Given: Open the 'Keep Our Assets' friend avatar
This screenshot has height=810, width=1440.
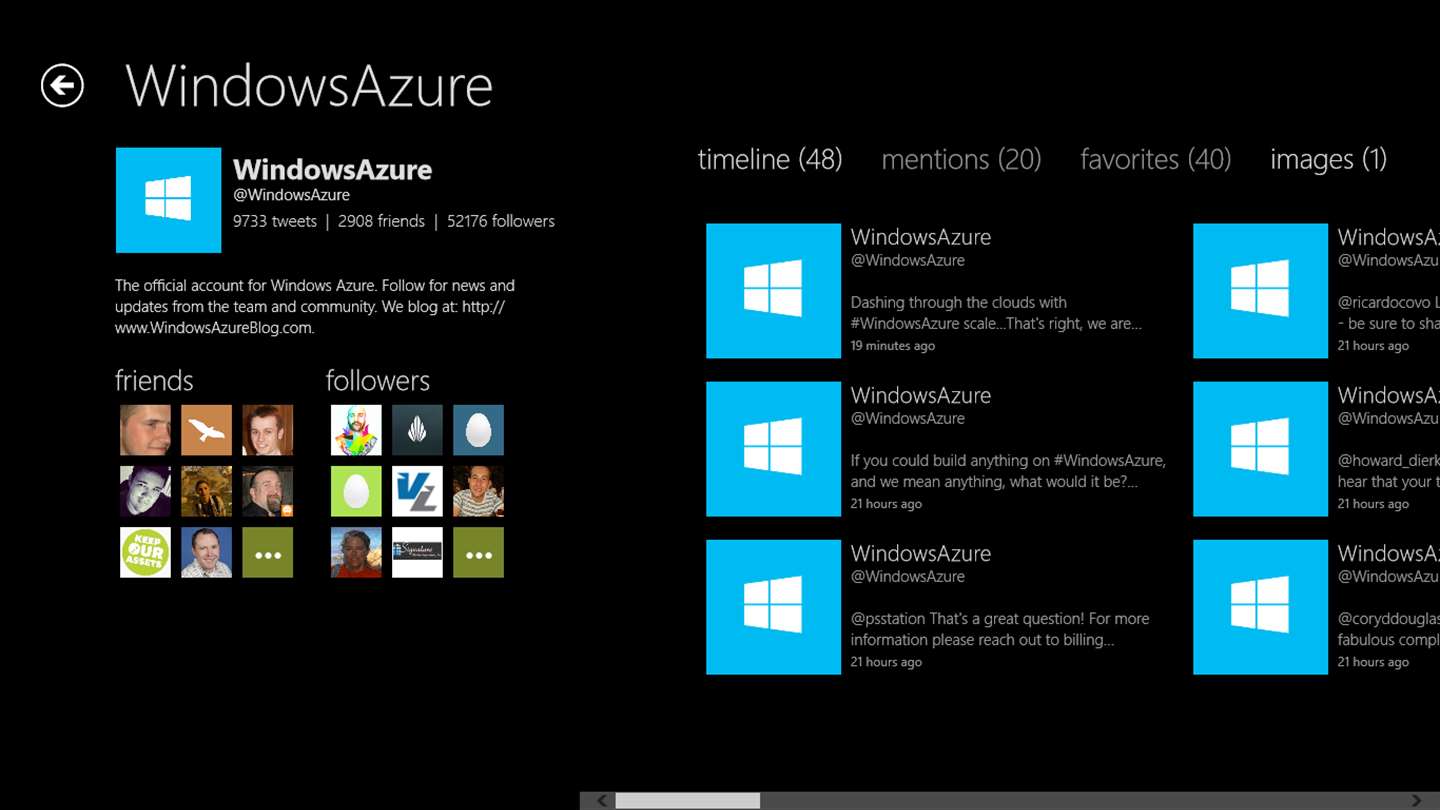Looking at the screenshot, I should [x=145, y=552].
